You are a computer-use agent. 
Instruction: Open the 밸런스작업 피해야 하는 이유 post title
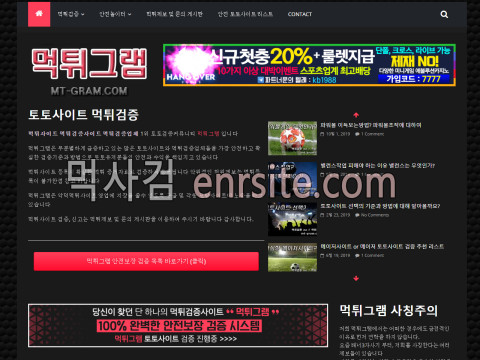[x=378, y=165]
